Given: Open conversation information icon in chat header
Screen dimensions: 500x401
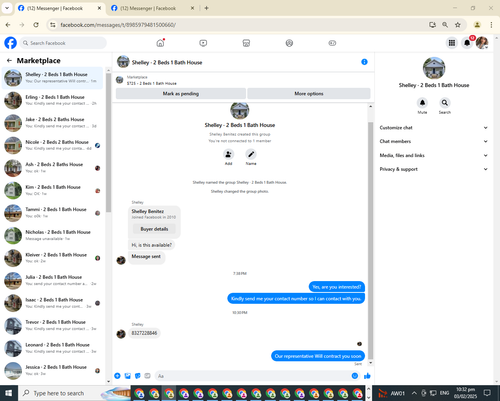Looking at the screenshot, I should tap(364, 62).
